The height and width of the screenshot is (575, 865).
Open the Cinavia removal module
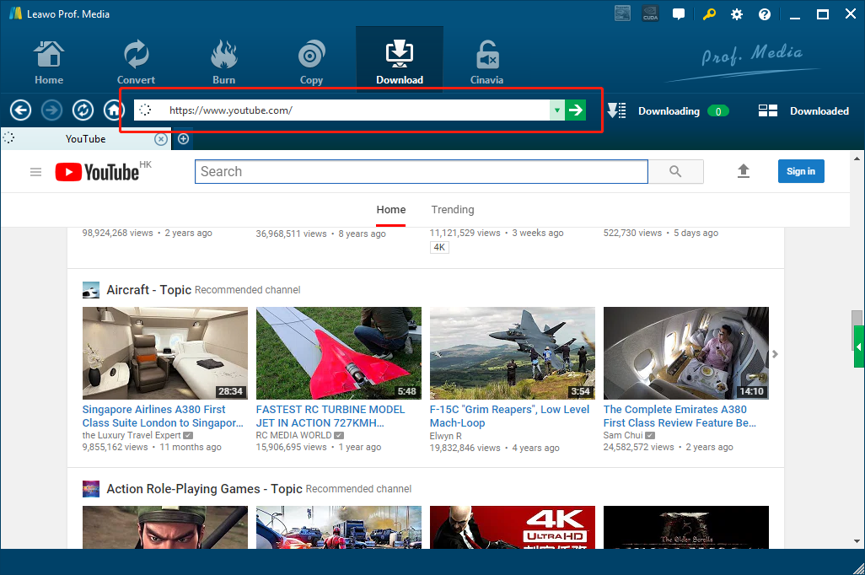pos(487,62)
